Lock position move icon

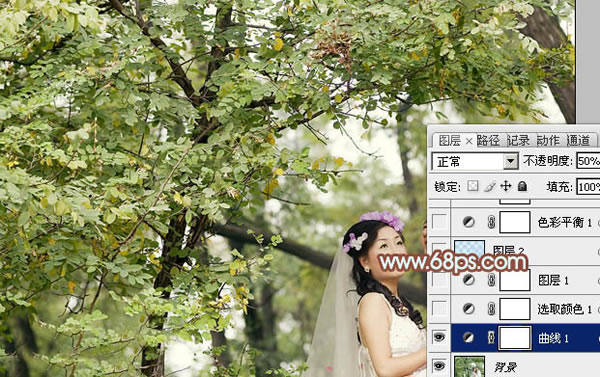click(506, 186)
